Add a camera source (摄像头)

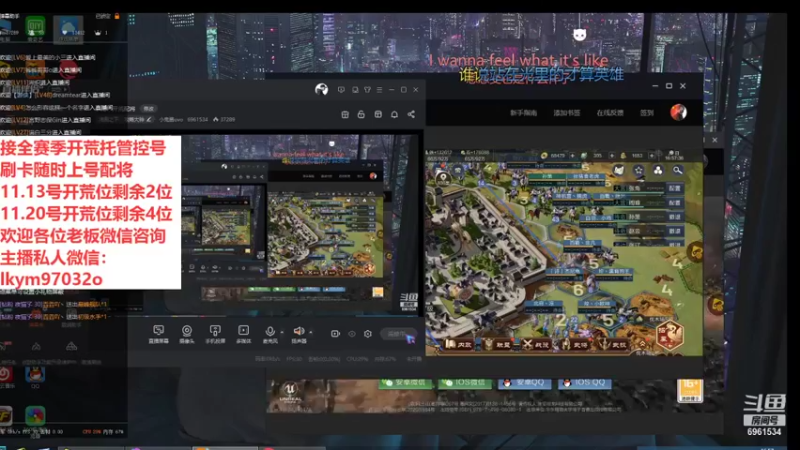pos(187,334)
